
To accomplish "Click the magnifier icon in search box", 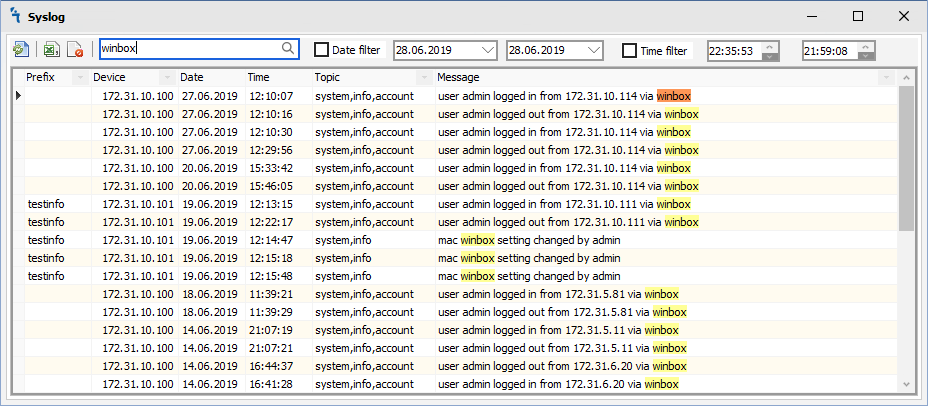I will click(x=288, y=49).
